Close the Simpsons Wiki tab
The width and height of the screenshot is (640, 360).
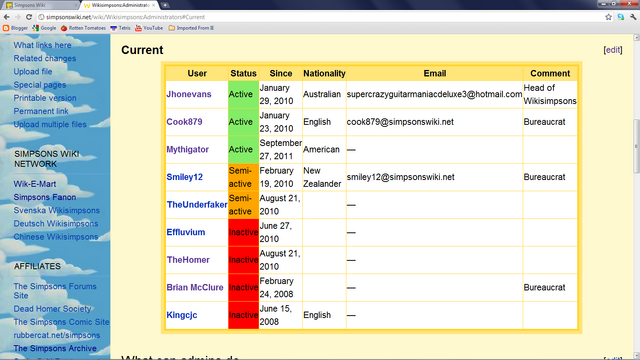(76, 5)
